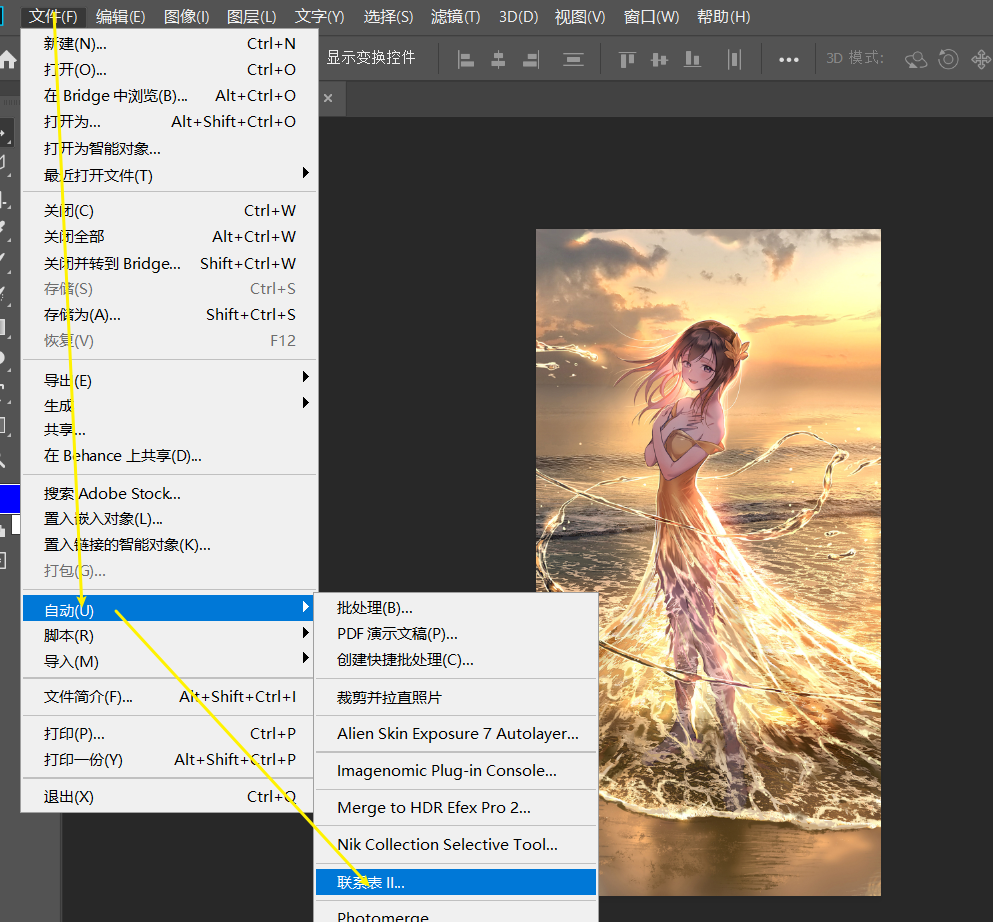Open the 窗口(W) menu
This screenshot has width=993, height=922.
point(651,16)
